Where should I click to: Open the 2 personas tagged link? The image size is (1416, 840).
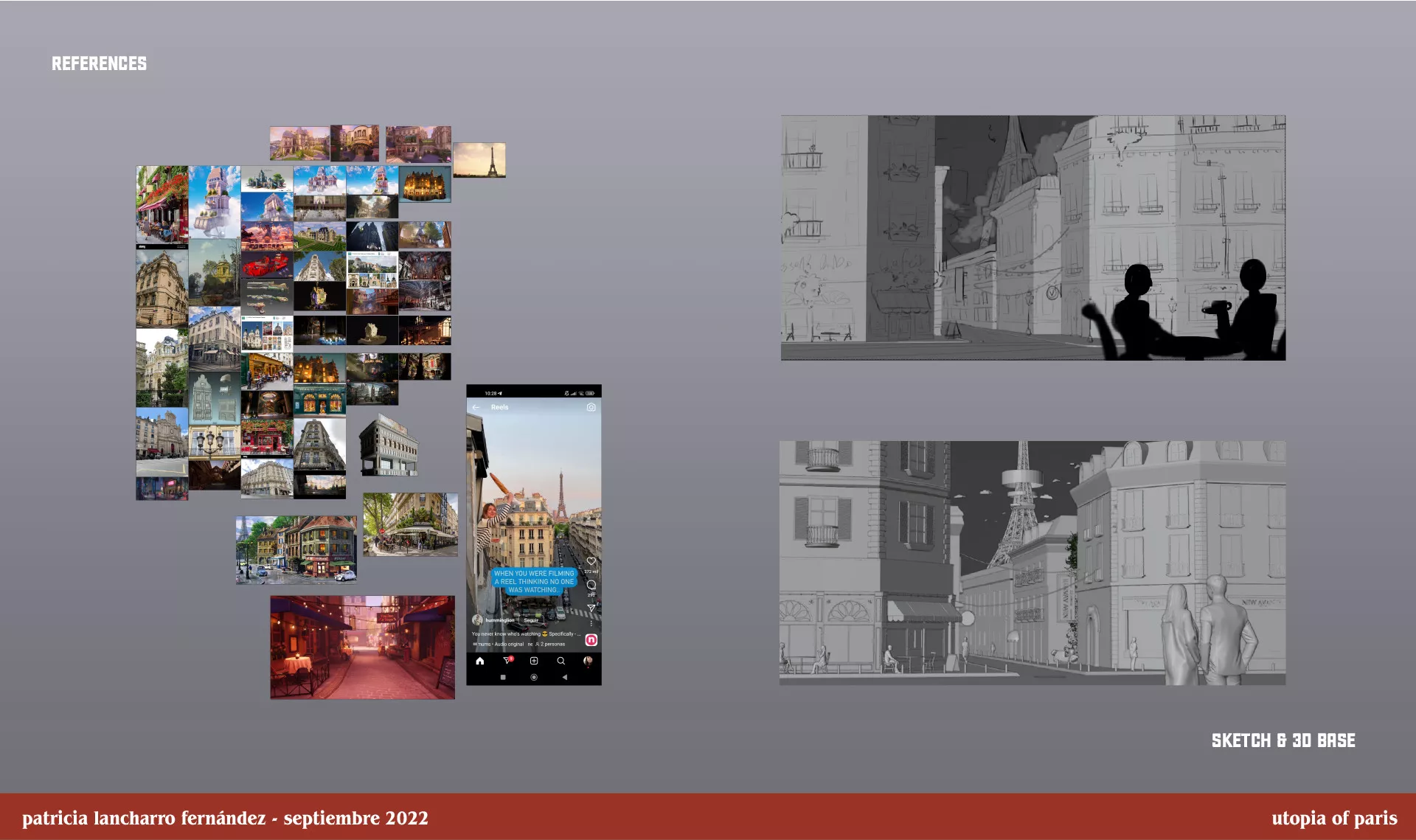point(552,645)
